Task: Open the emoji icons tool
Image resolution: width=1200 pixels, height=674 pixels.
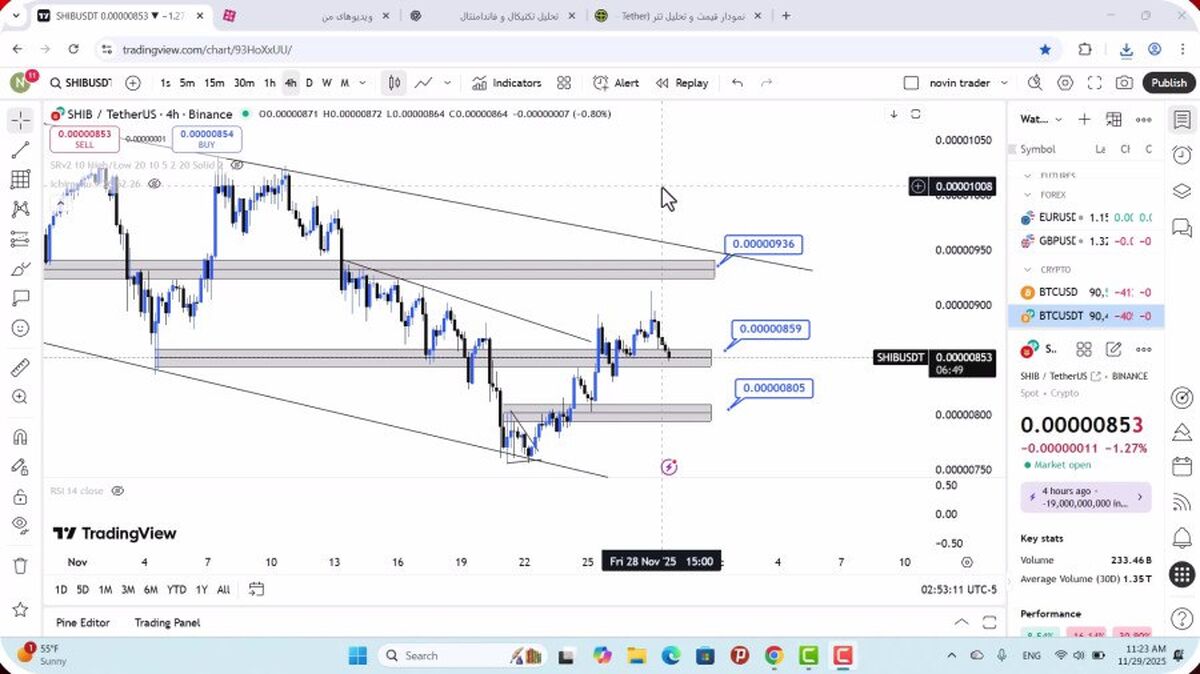Action: point(20,328)
